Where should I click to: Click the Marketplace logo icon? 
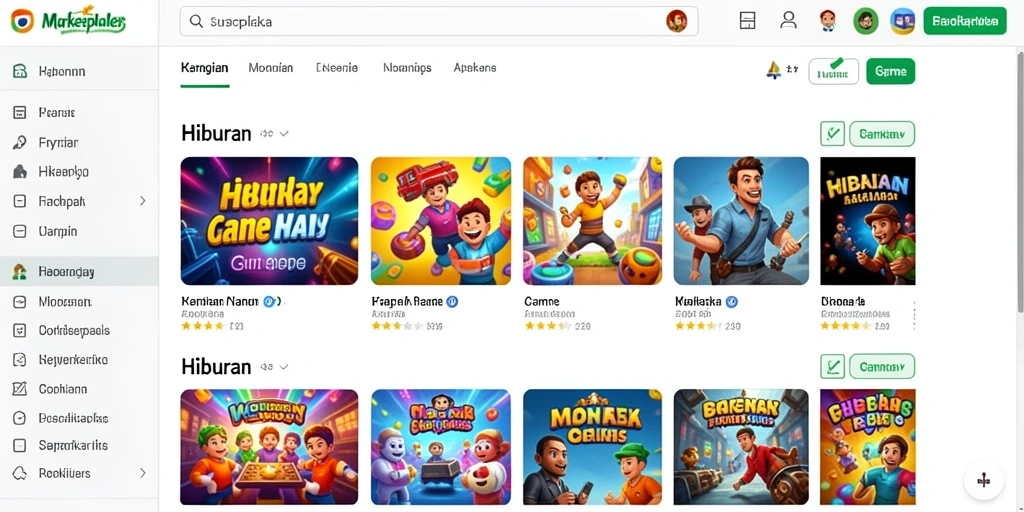tap(22, 21)
